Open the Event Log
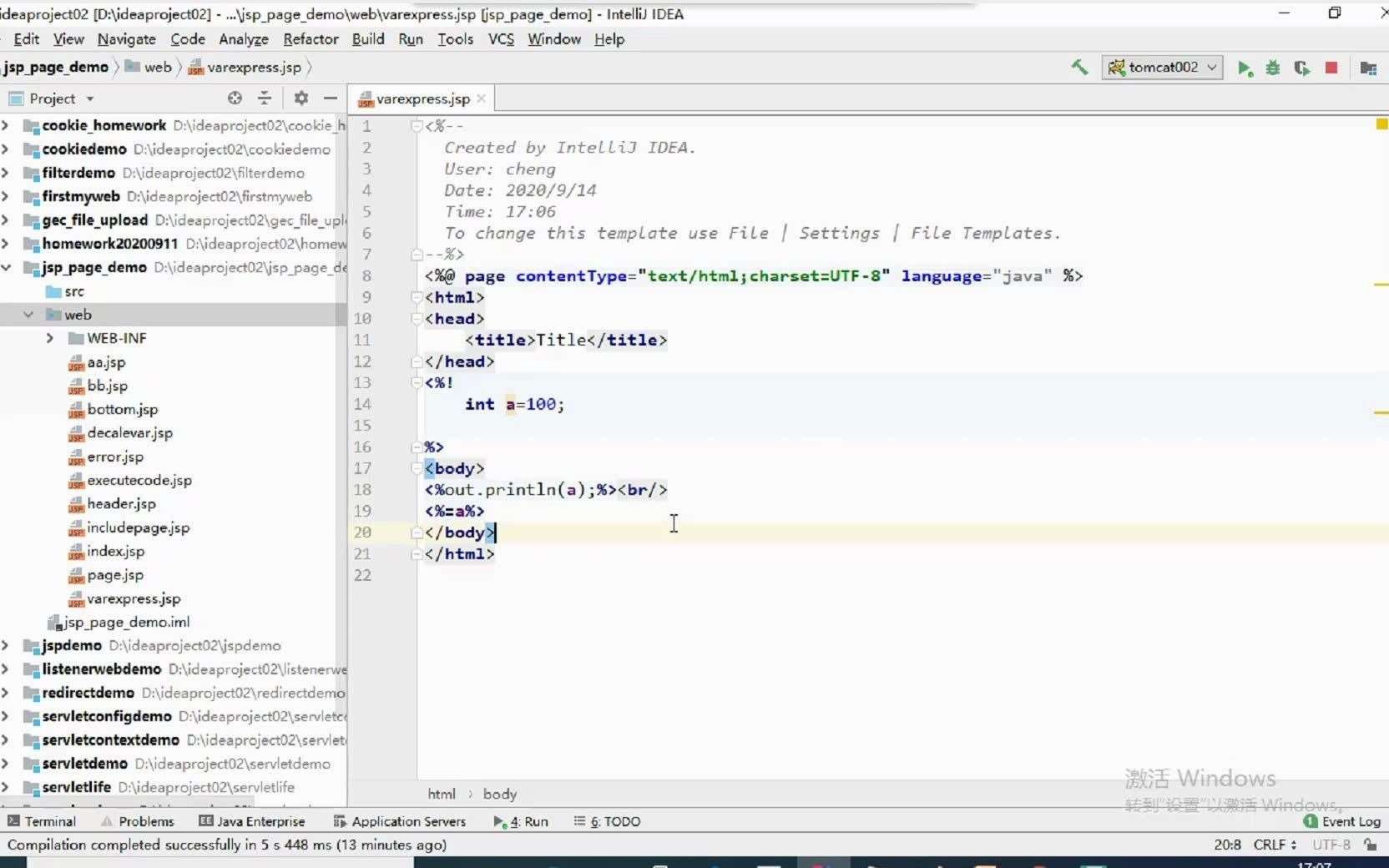 [x=1341, y=821]
